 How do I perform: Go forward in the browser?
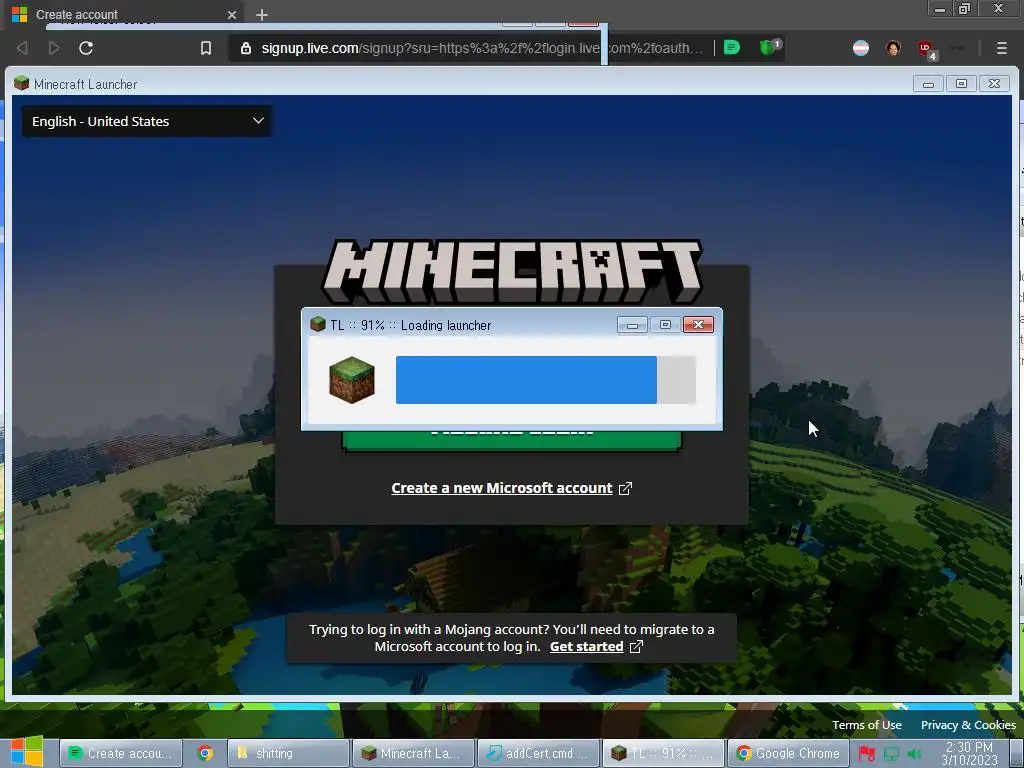(x=54, y=48)
